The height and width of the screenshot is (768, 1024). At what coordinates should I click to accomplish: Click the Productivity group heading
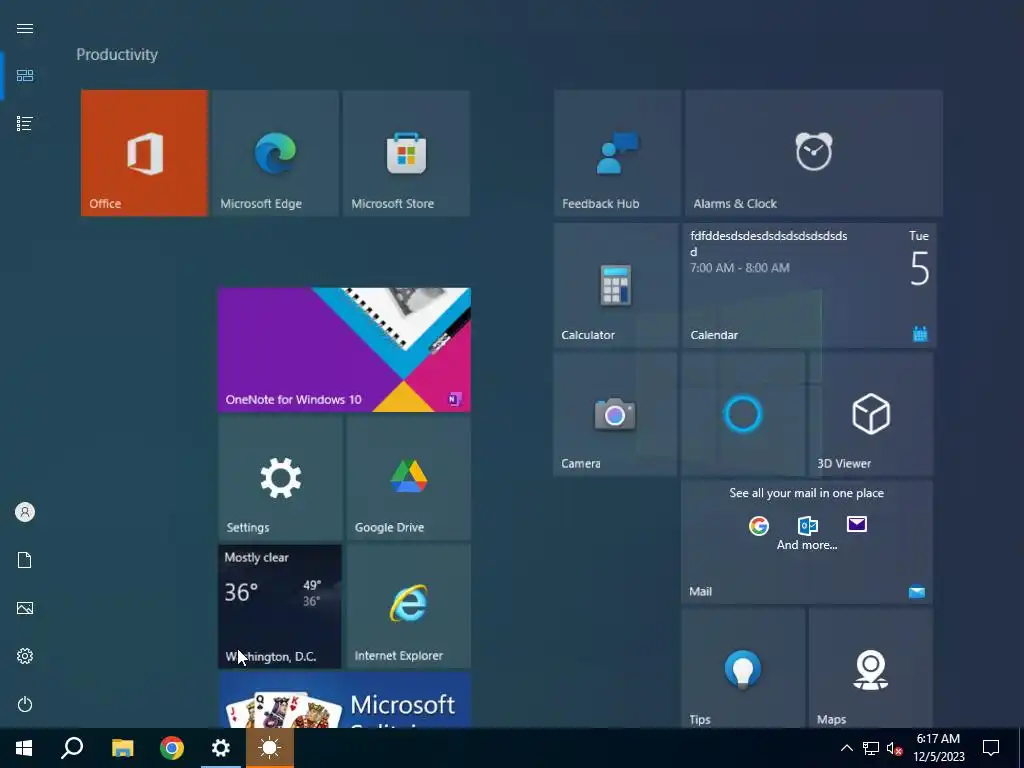(117, 55)
